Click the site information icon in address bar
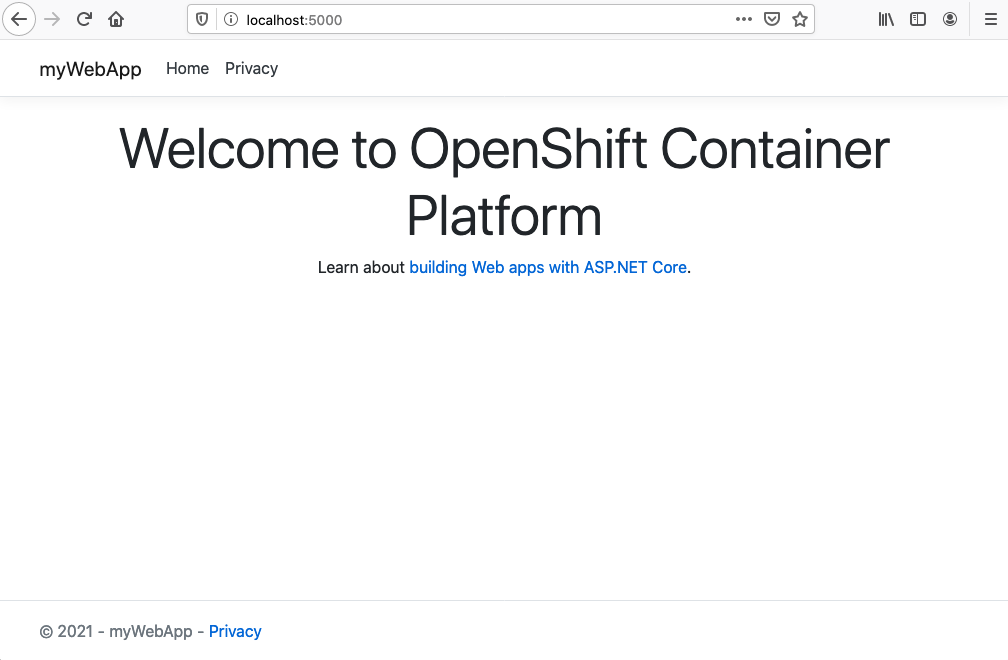This screenshot has height=660, width=1008. (x=230, y=18)
